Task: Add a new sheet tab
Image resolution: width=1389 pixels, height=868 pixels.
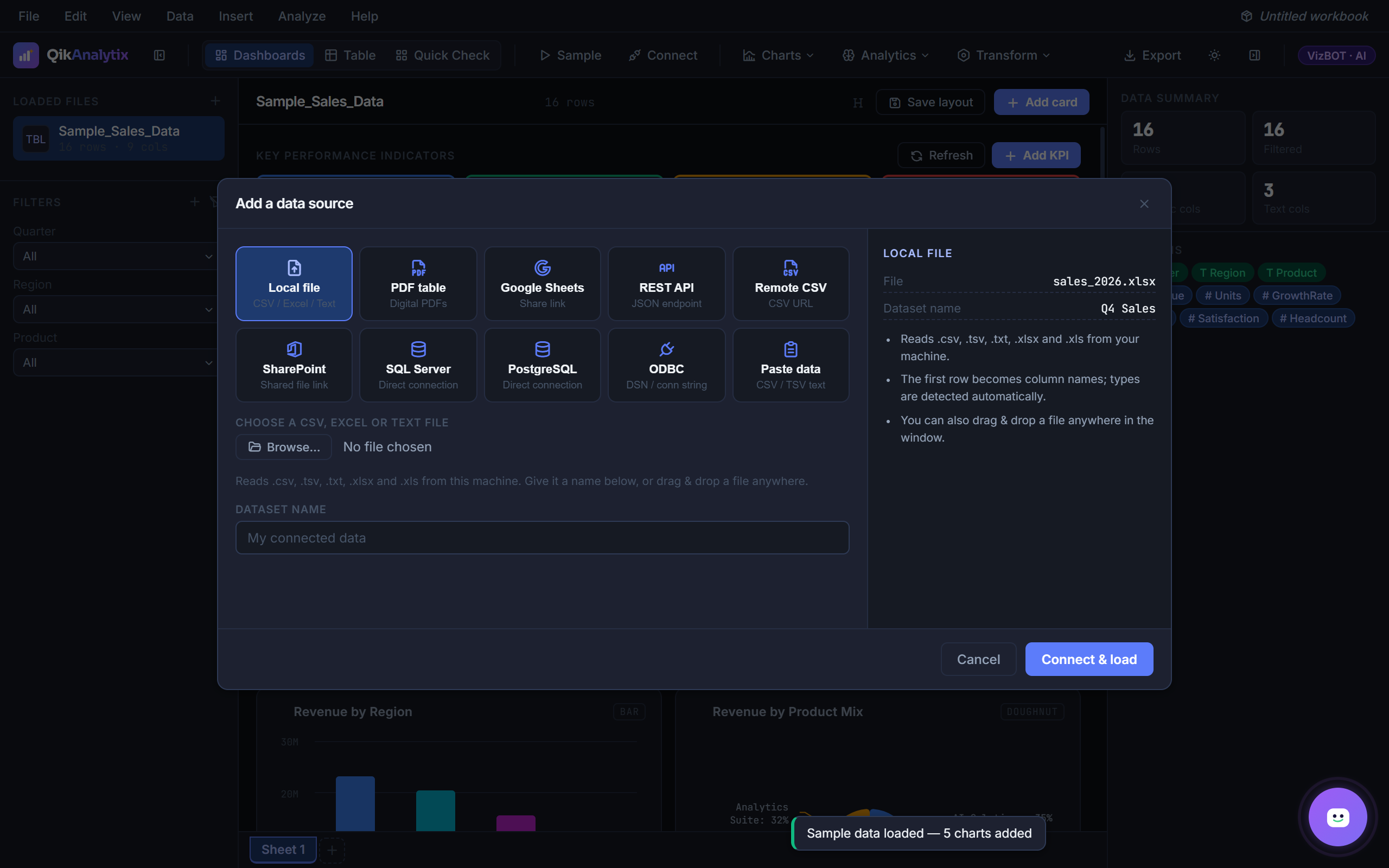Action: coord(332,850)
